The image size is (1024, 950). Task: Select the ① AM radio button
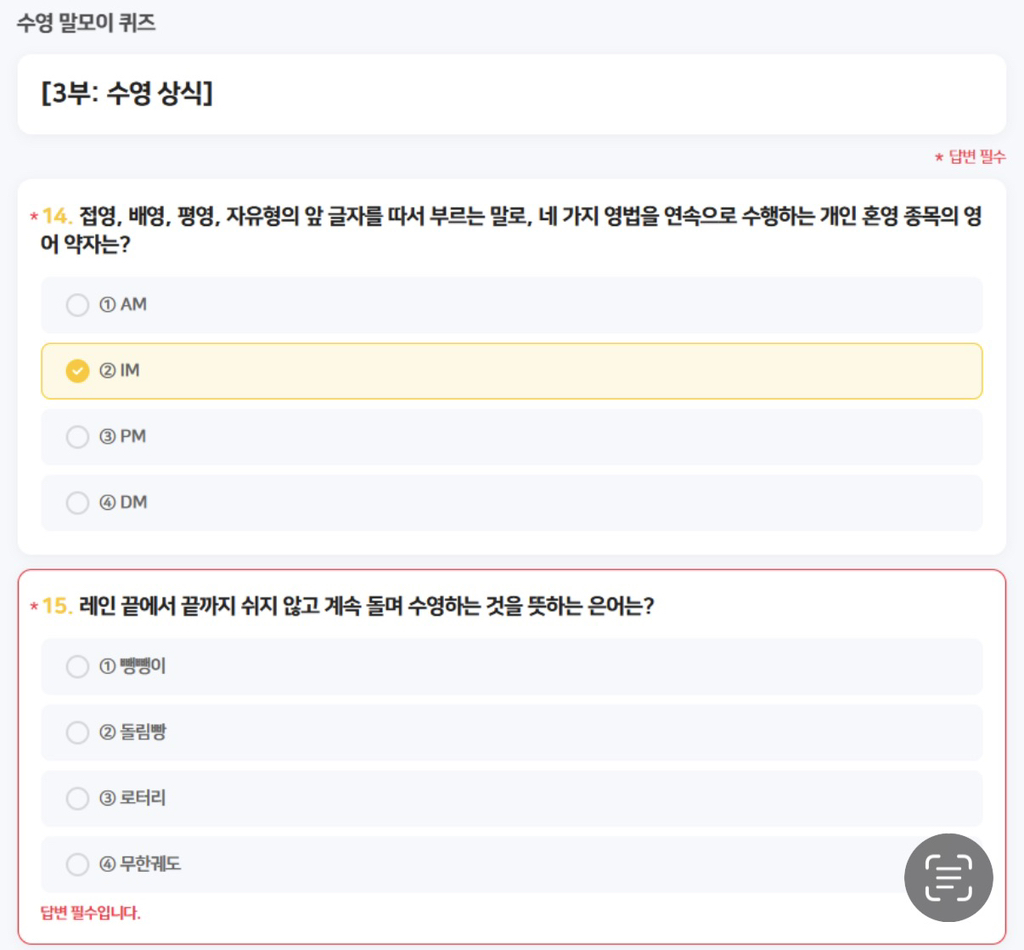(x=77, y=305)
